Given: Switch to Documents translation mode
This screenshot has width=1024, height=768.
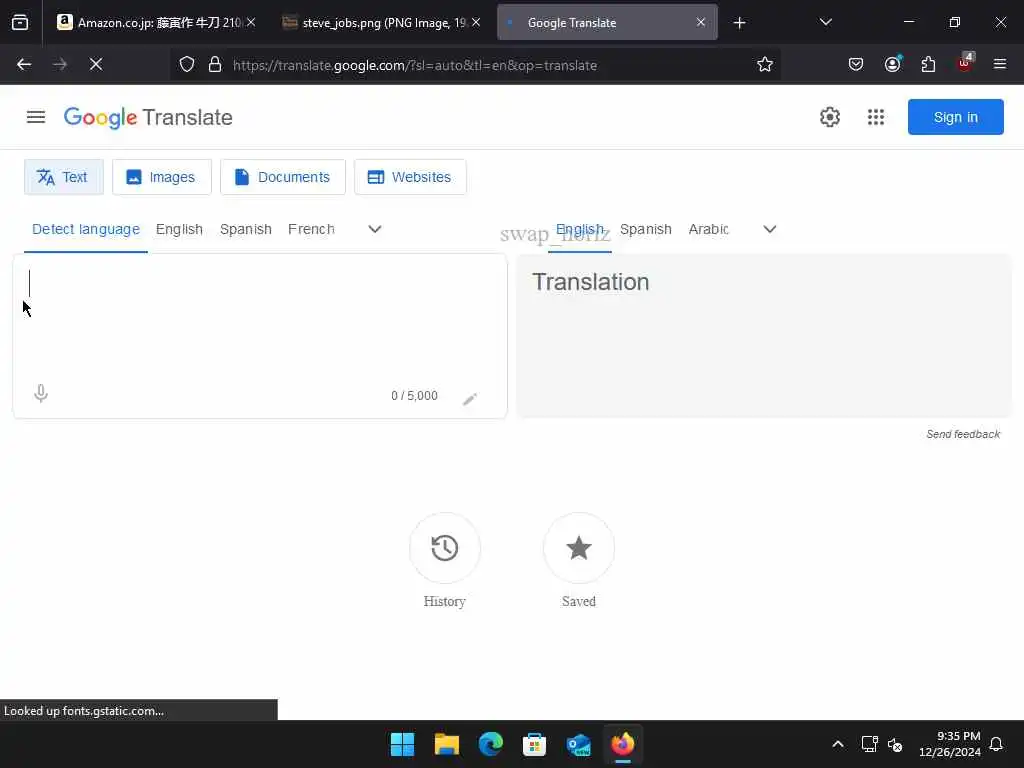Looking at the screenshot, I should (x=283, y=177).
